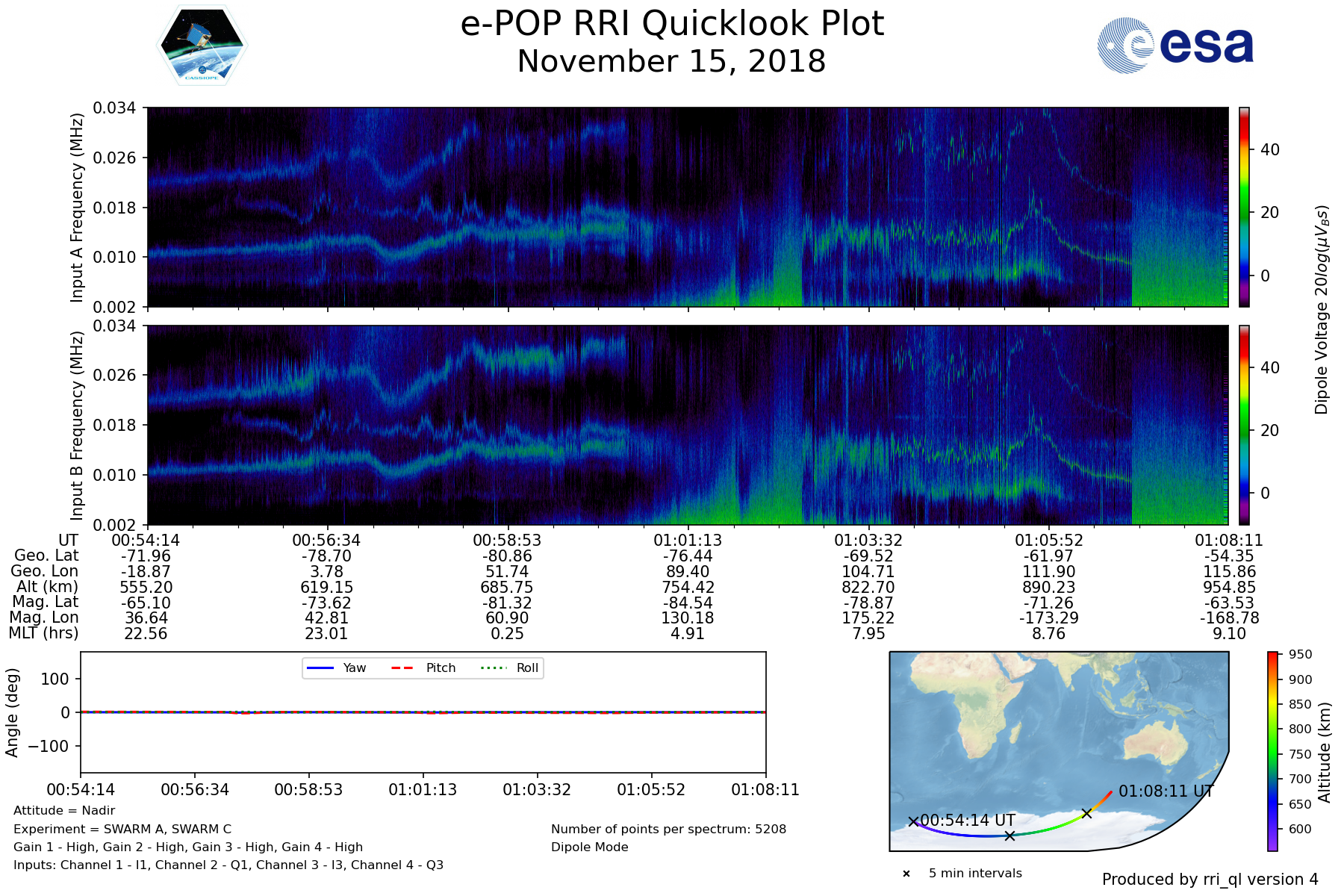The image size is (1344, 896).
Task: Click the middle x marker on the orbit track
Action: pos(1009,836)
